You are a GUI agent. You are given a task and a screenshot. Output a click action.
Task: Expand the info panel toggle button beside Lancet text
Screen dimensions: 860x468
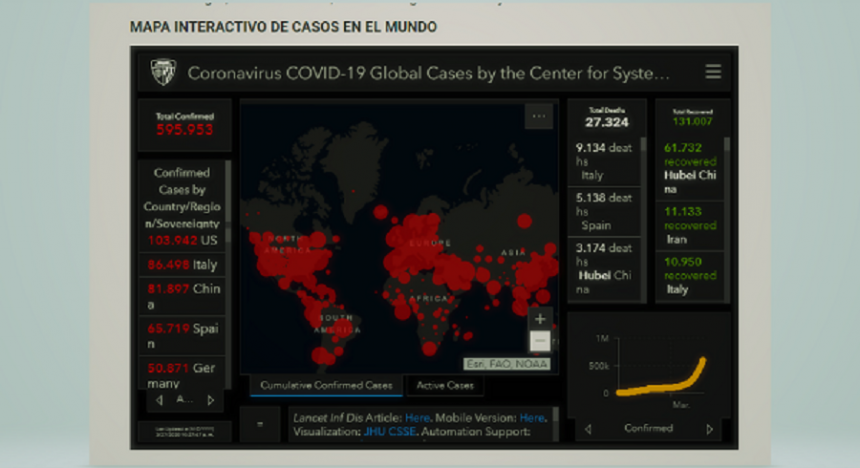(260, 424)
